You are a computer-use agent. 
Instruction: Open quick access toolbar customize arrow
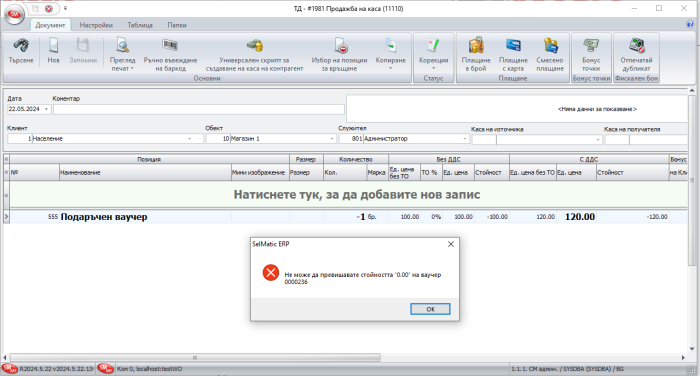pyautogui.click(x=65, y=8)
